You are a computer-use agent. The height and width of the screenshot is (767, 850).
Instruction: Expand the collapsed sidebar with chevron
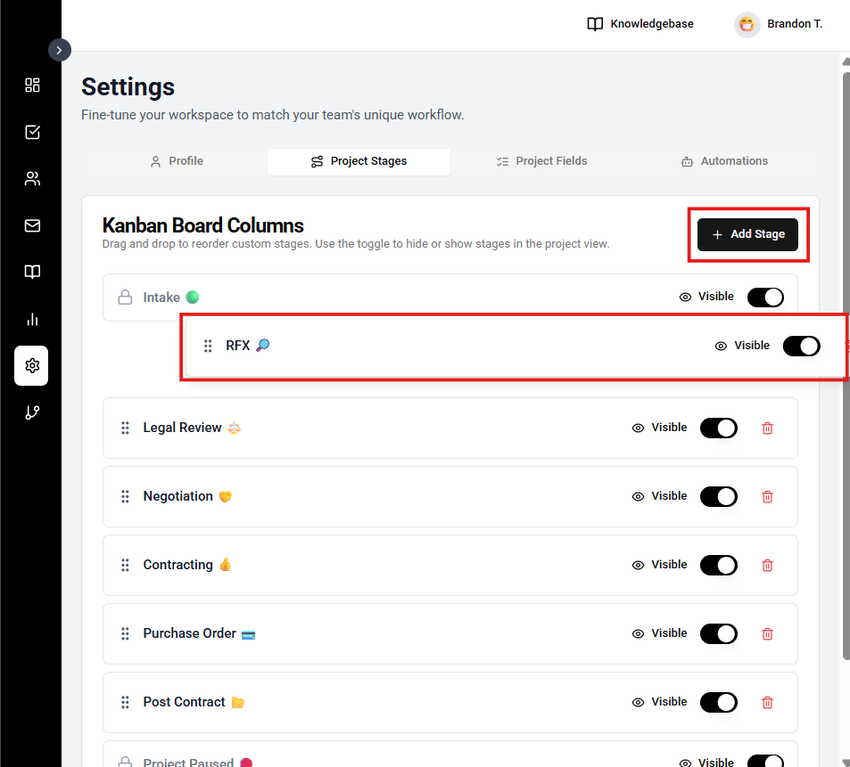60,50
